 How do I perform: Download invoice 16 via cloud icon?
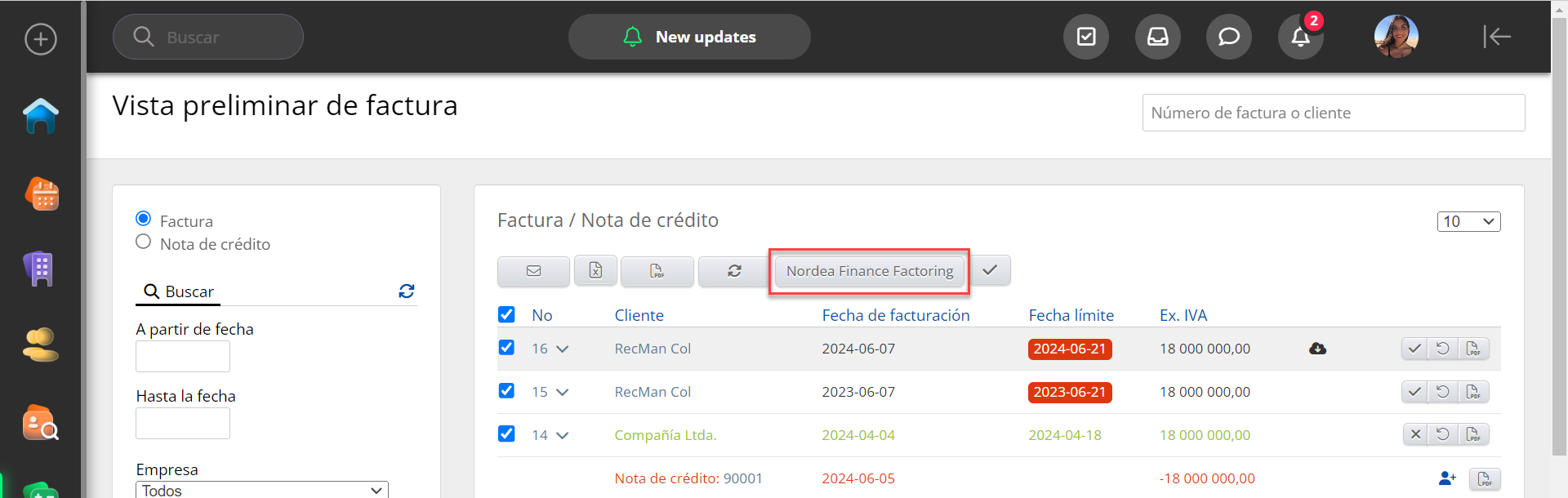pos(1317,349)
